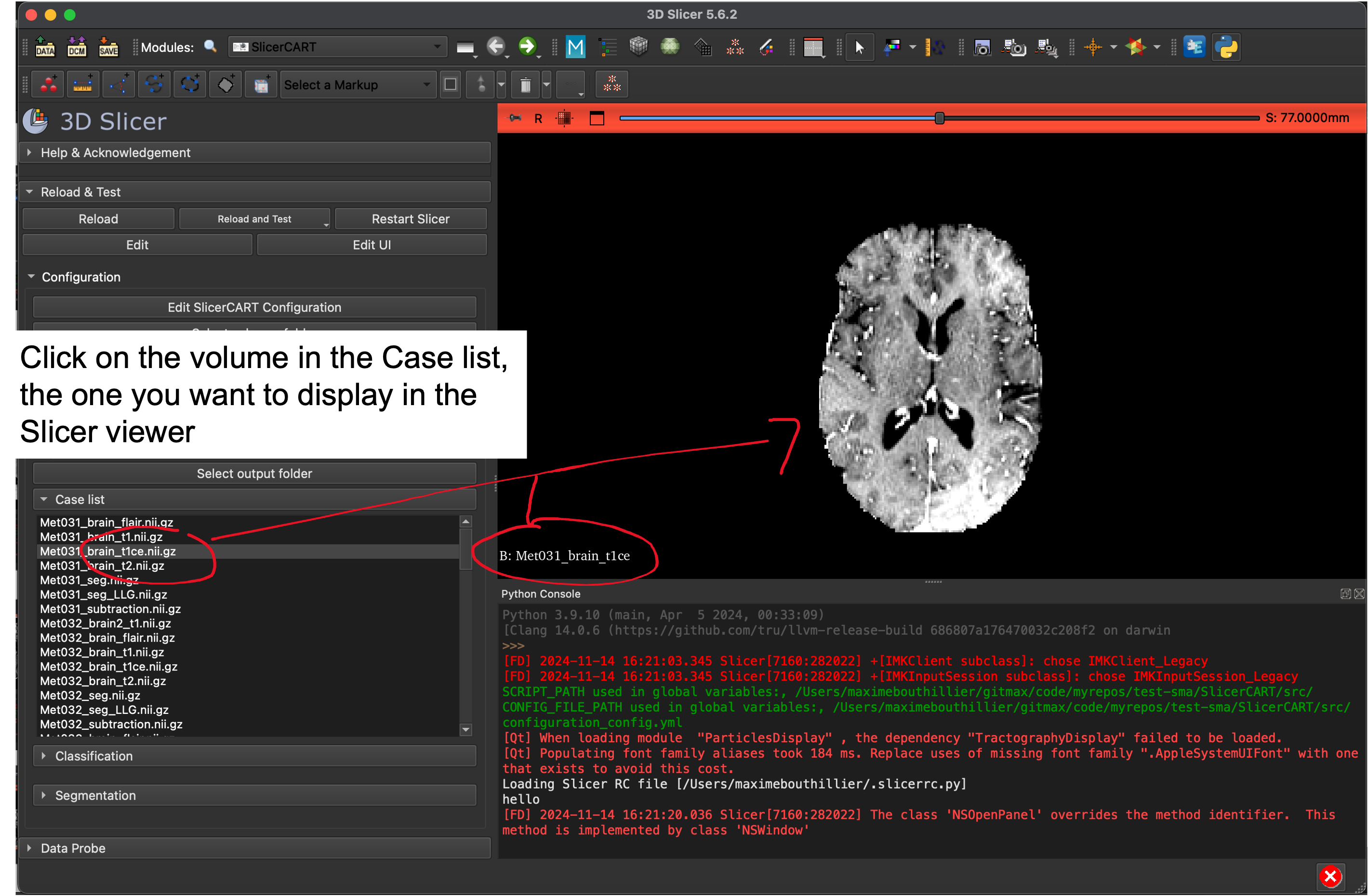Expand the Segmentation section
The height and width of the screenshot is (896, 1369).
click(x=255, y=795)
